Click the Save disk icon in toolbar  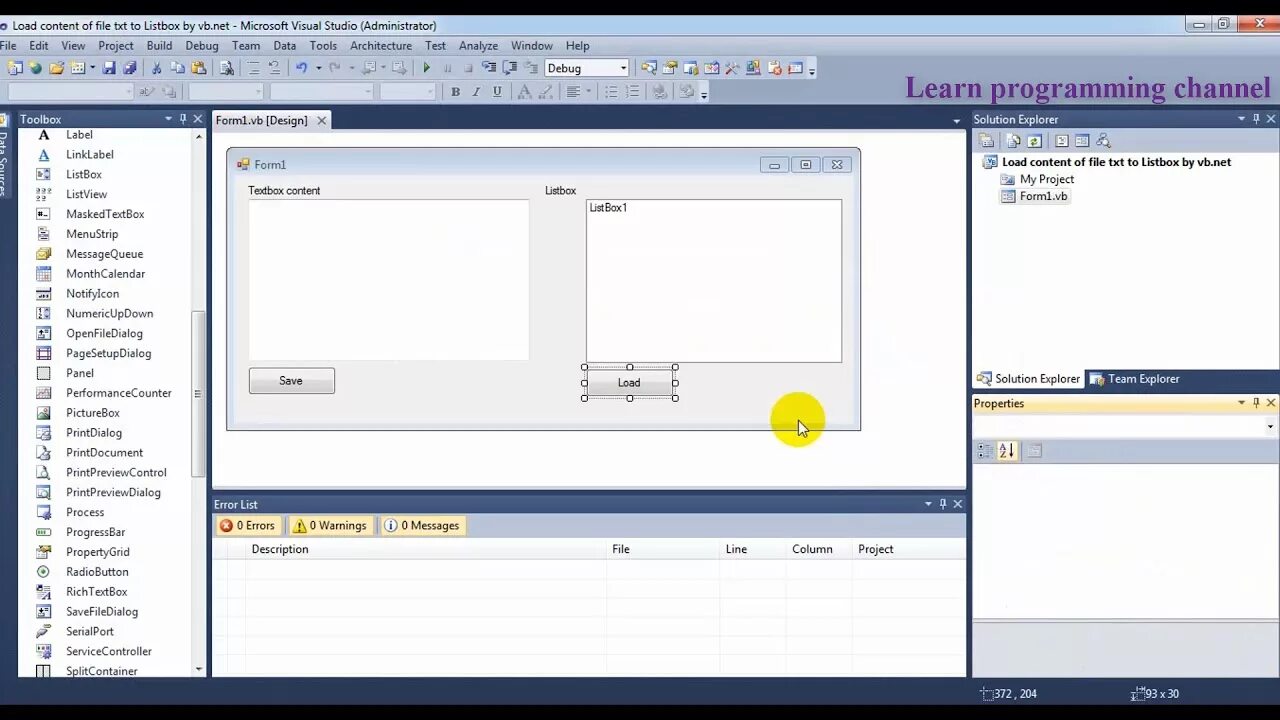click(x=108, y=68)
